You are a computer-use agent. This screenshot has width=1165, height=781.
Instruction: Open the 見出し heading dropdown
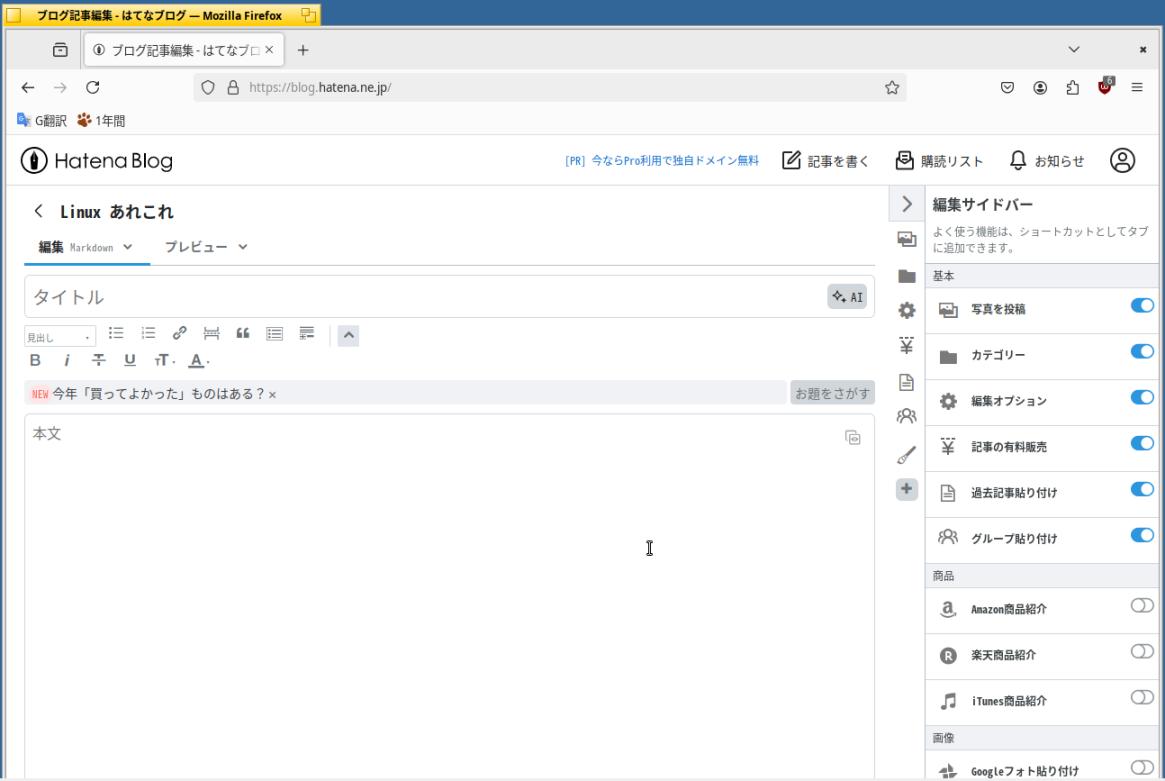click(60, 337)
